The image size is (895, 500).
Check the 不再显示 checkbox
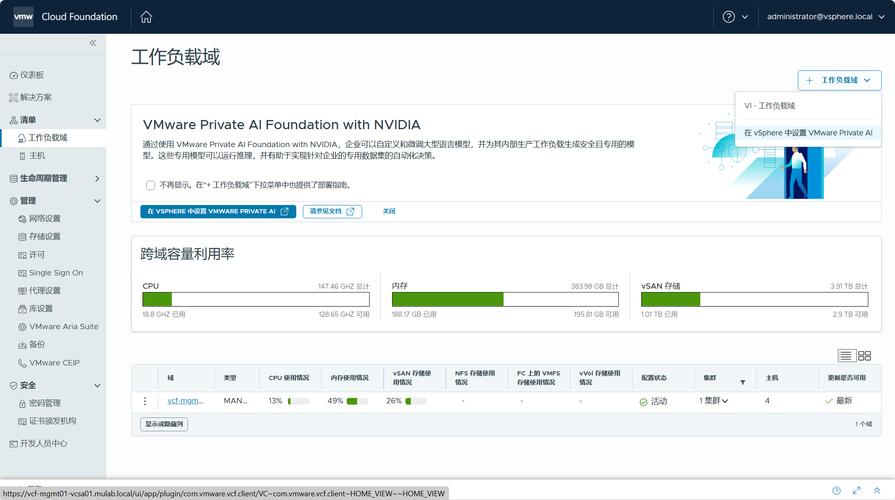tap(151, 185)
